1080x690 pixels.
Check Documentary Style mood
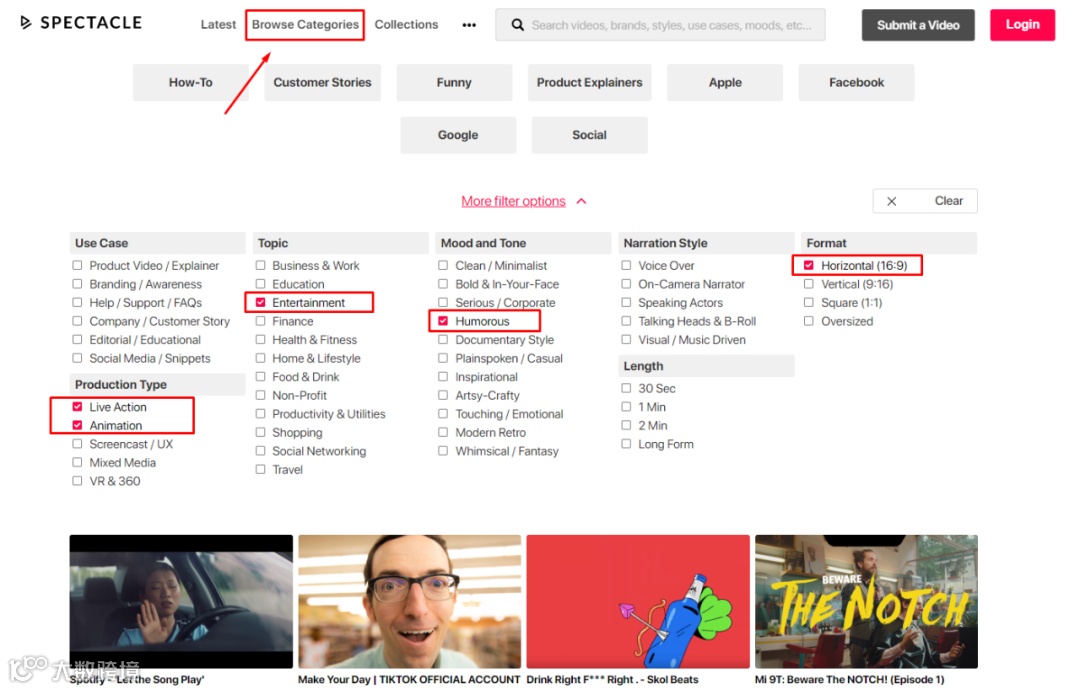[x=443, y=339]
